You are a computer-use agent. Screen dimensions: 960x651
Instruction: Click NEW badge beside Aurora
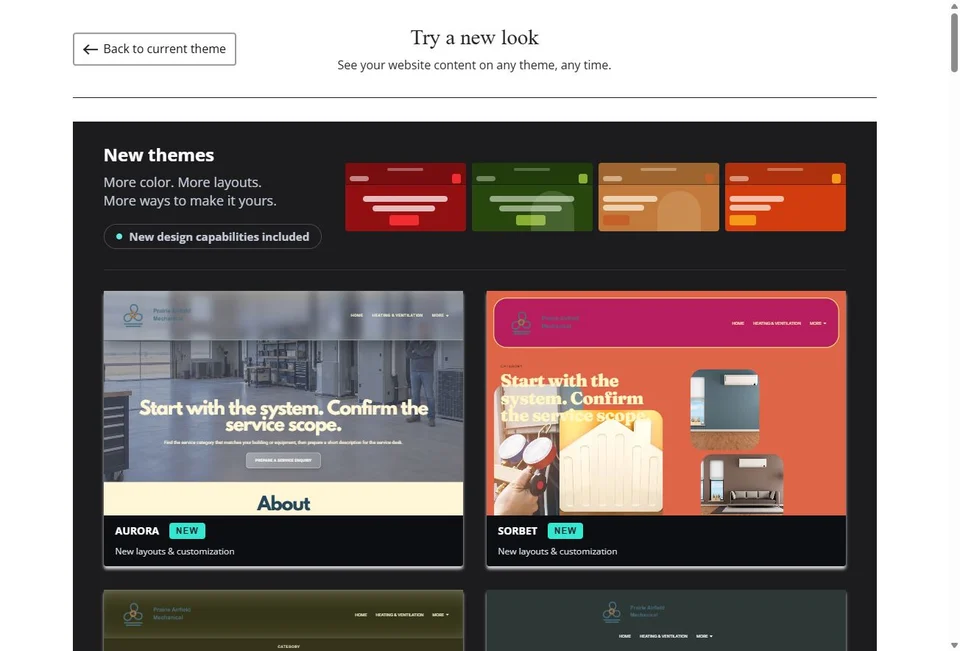[x=187, y=531]
